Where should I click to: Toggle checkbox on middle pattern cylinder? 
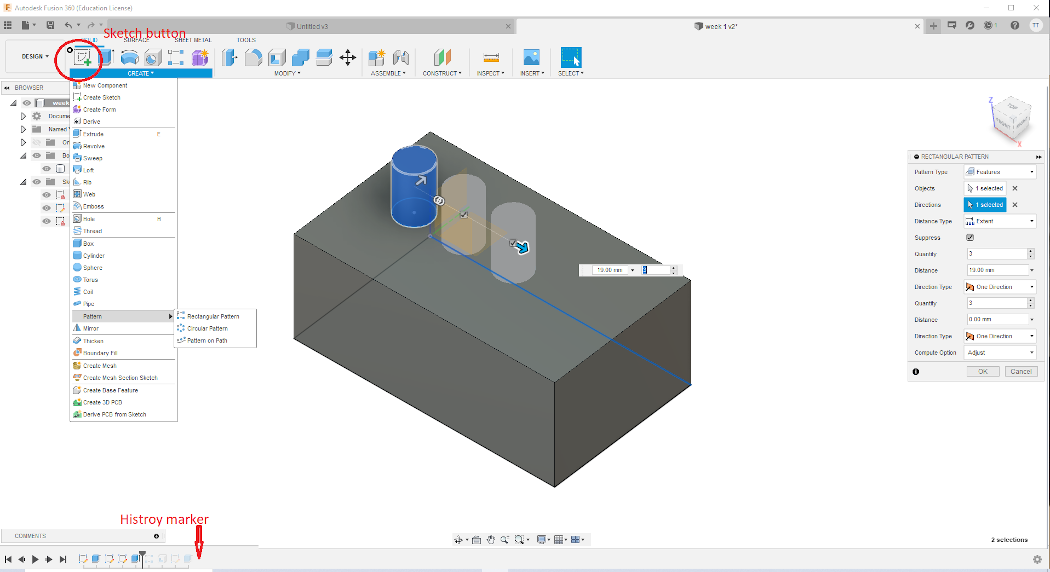tap(464, 214)
